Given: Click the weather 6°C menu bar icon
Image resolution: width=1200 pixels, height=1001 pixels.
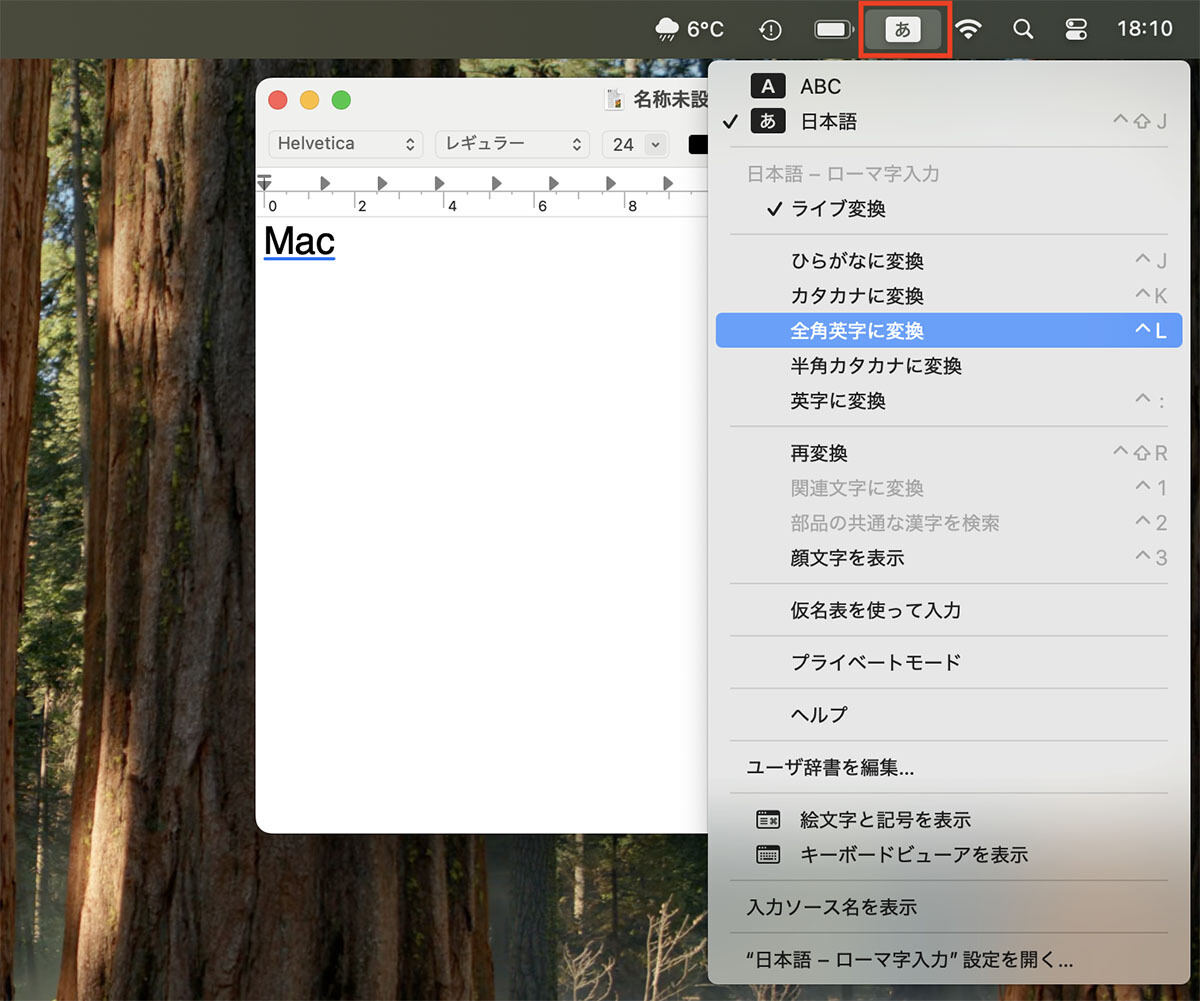Looking at the screenshot, I should [689, 29].
